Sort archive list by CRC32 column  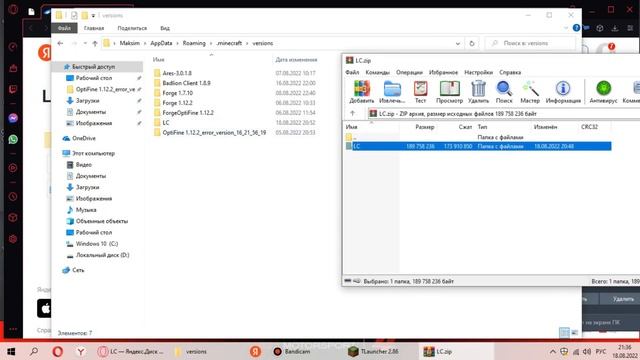pyautogui.click(x=589, y=127)
